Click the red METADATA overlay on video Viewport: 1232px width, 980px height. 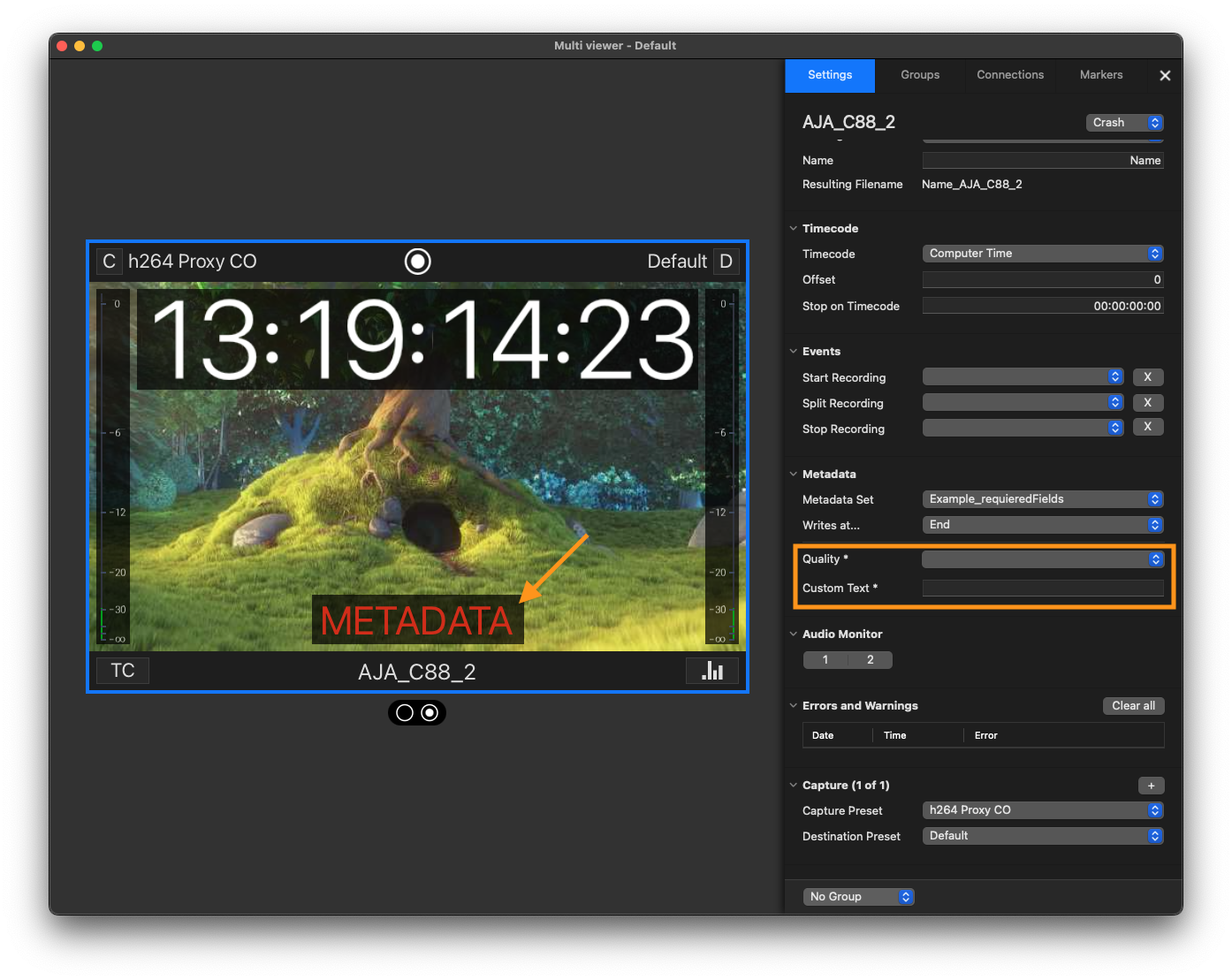[x=417, y=620]
